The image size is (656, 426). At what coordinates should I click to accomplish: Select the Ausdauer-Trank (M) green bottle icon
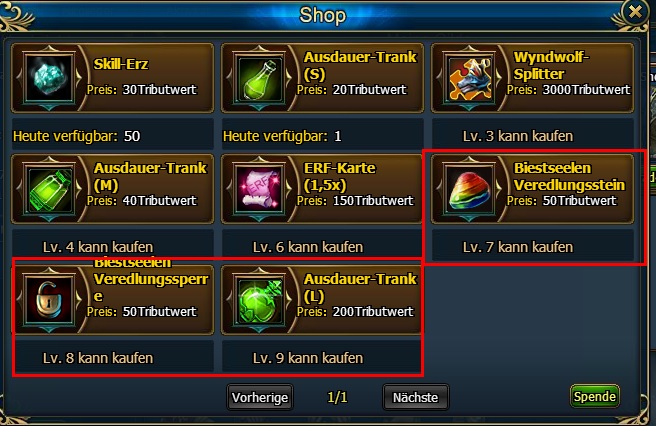(49, 188)
